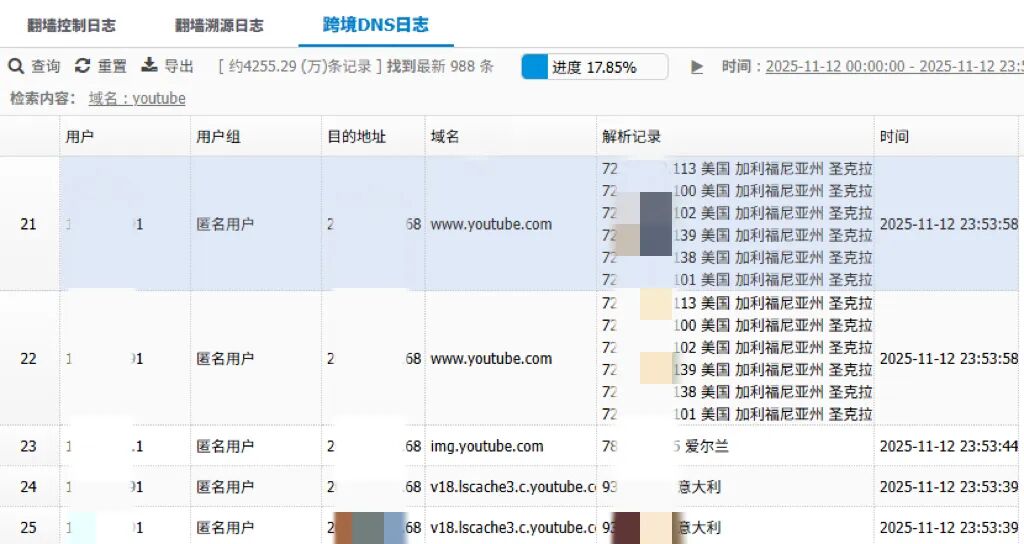Click www.youtube.com in row 21
1024x544 pixels.
click(x=491, y=224)
